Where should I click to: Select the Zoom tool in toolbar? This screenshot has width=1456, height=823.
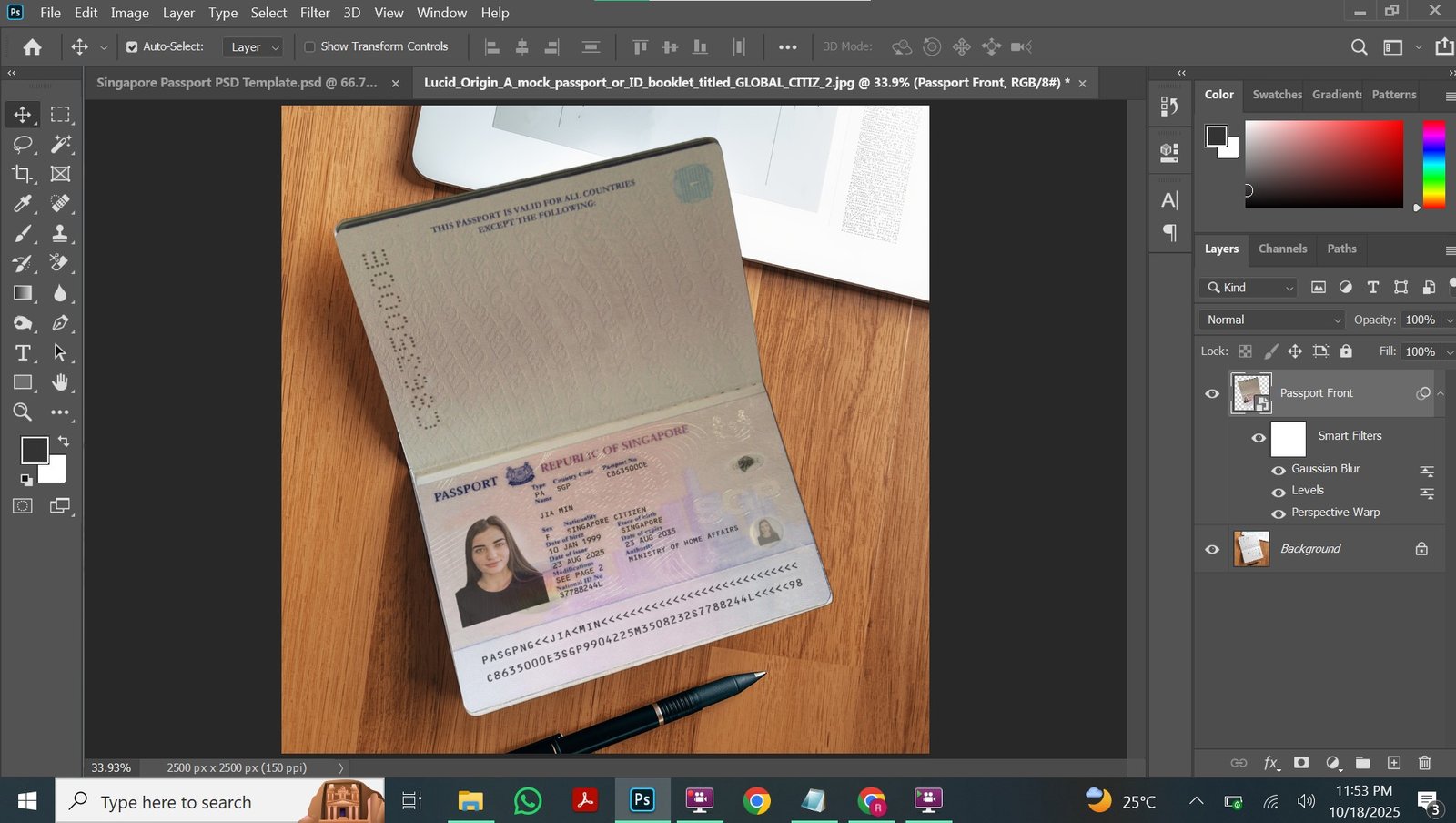tap(23, 412)
